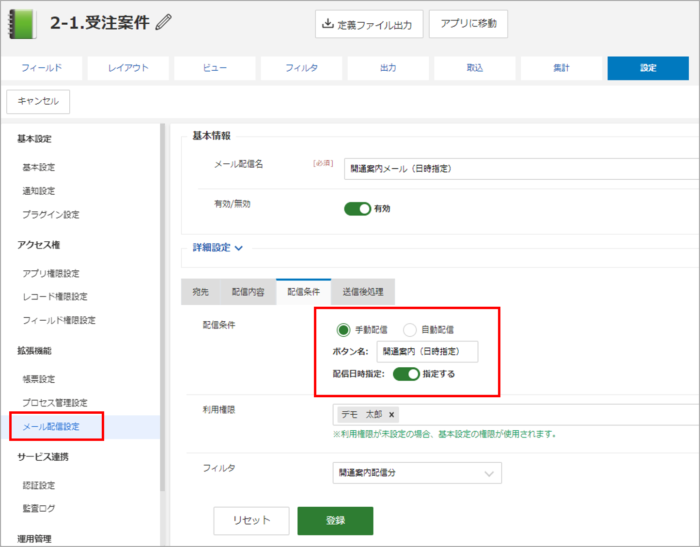Open 基本設定 in the sidebar
Screen dimensions: 700x547
click(x=39, y=167)
